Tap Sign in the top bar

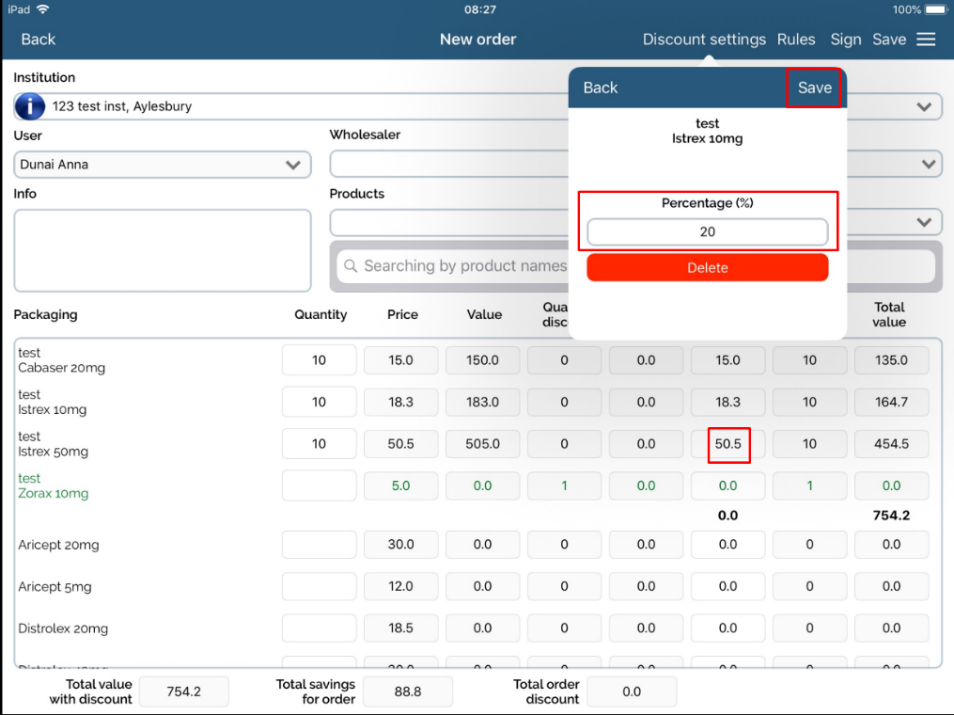845,39
